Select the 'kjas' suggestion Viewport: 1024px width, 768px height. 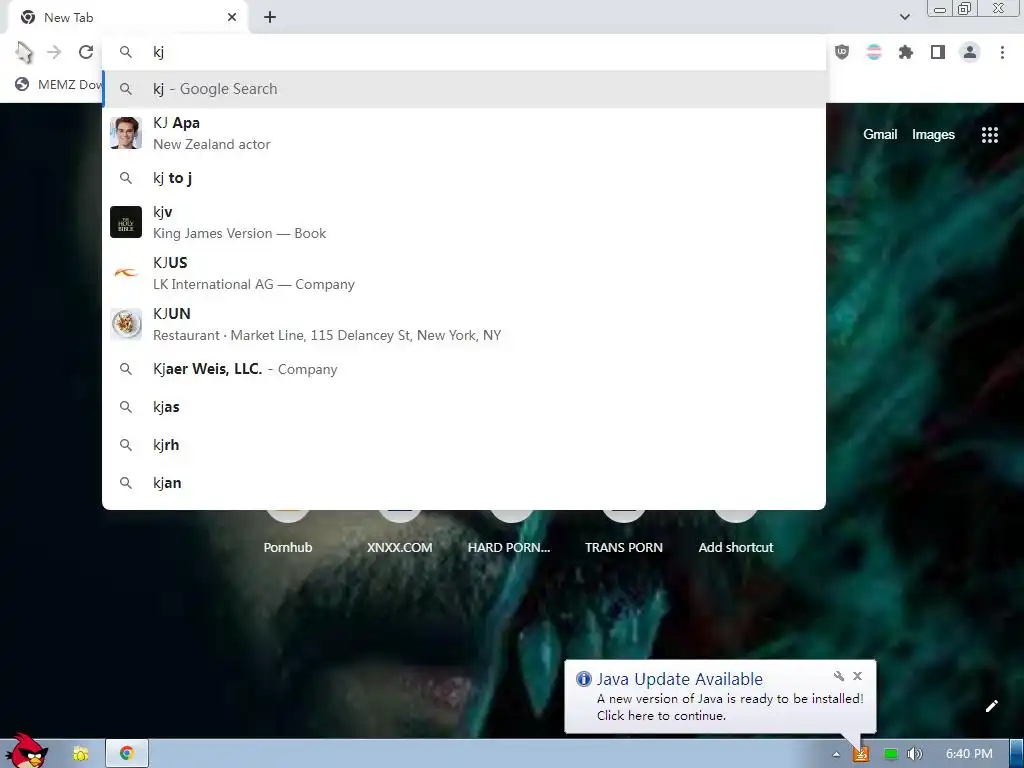coord(464,407)
